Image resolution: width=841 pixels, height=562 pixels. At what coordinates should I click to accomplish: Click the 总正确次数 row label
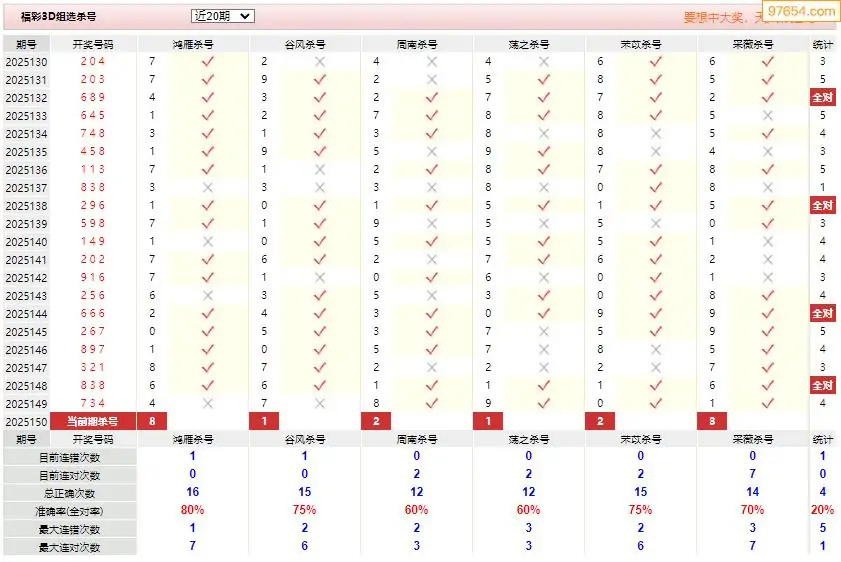click(x=70, y=494)
